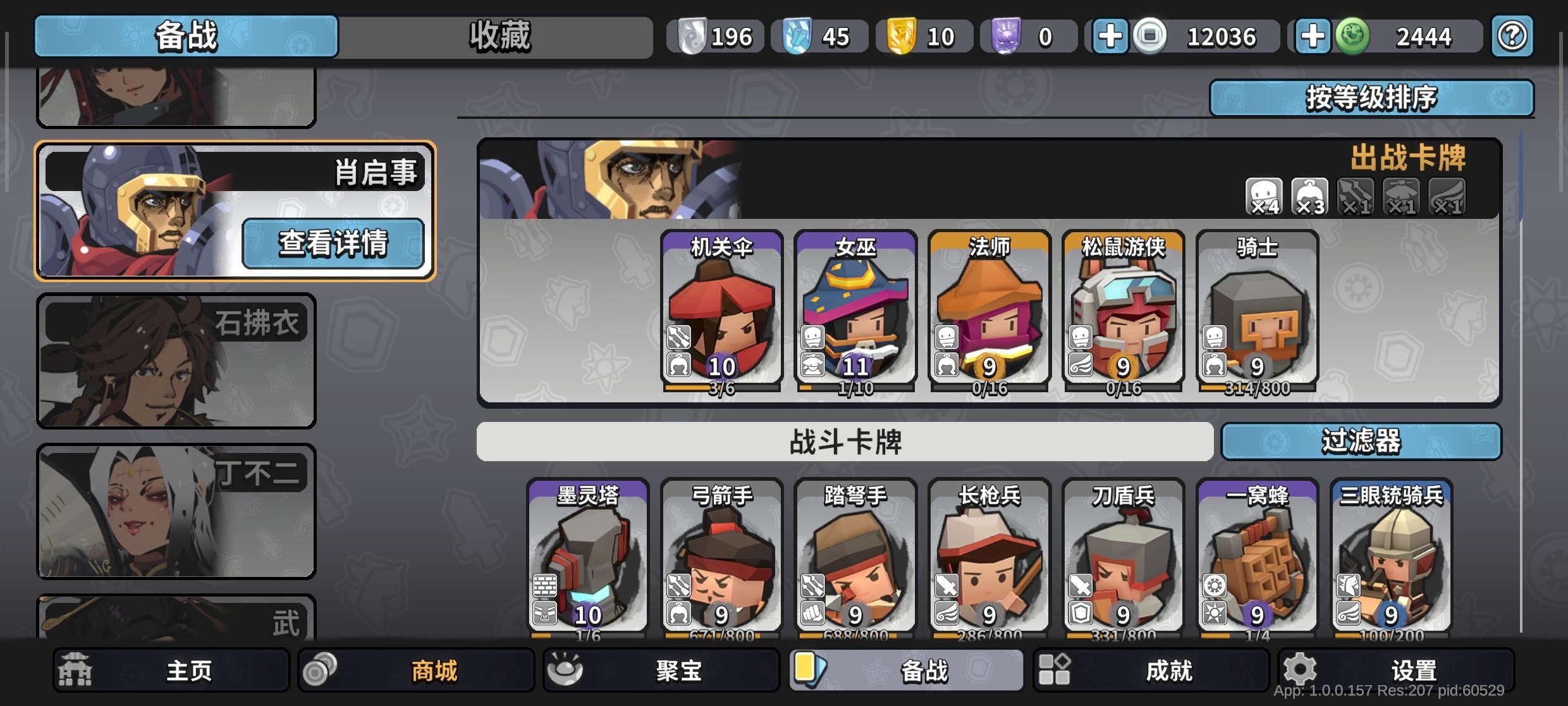Open sort by level dropdown 按等级排序
This screenshot has height=706, width=1568.
[1371, 98]
